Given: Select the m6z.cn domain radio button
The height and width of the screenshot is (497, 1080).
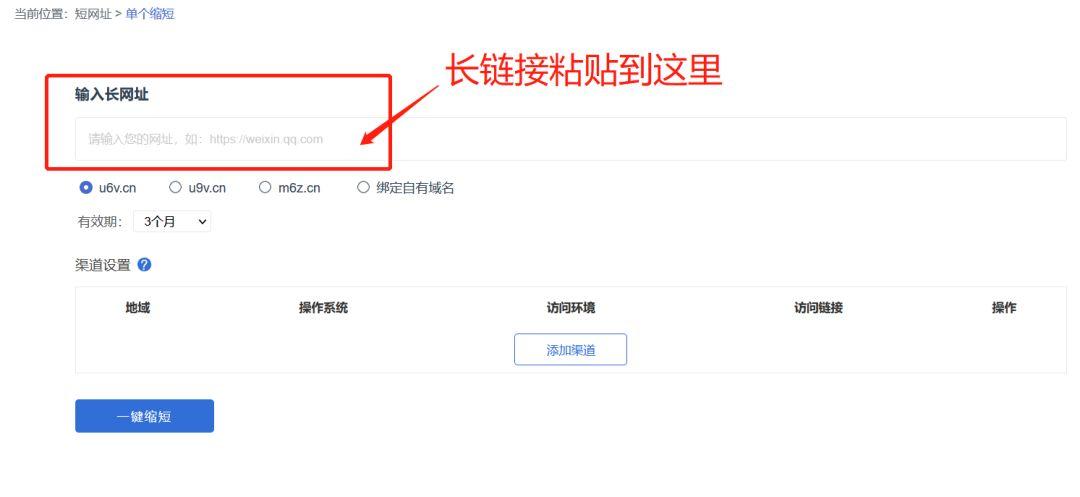Looking at the screenshot, I should tap(265, 187).
